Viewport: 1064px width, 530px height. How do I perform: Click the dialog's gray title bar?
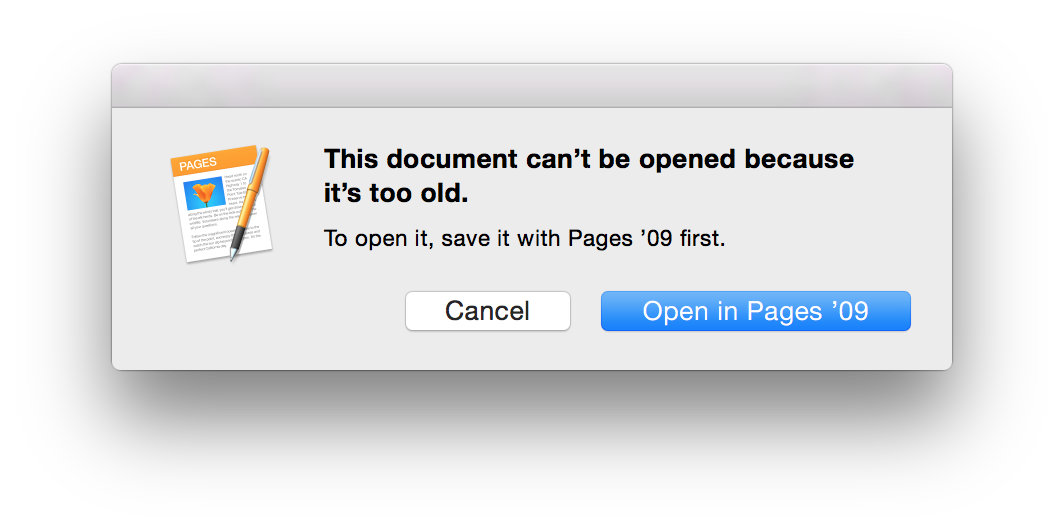(x=532, y=86)
